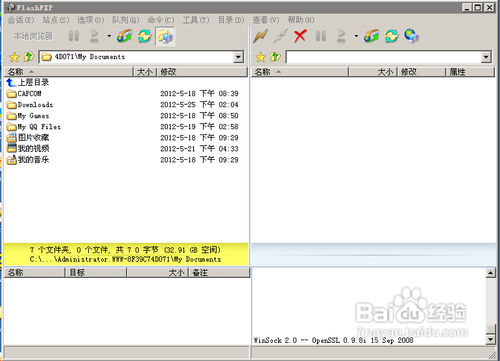The height and width of the screenshot is (361, 500).
Task: Sort local list by 名称 column
Action: pos(69,72)
